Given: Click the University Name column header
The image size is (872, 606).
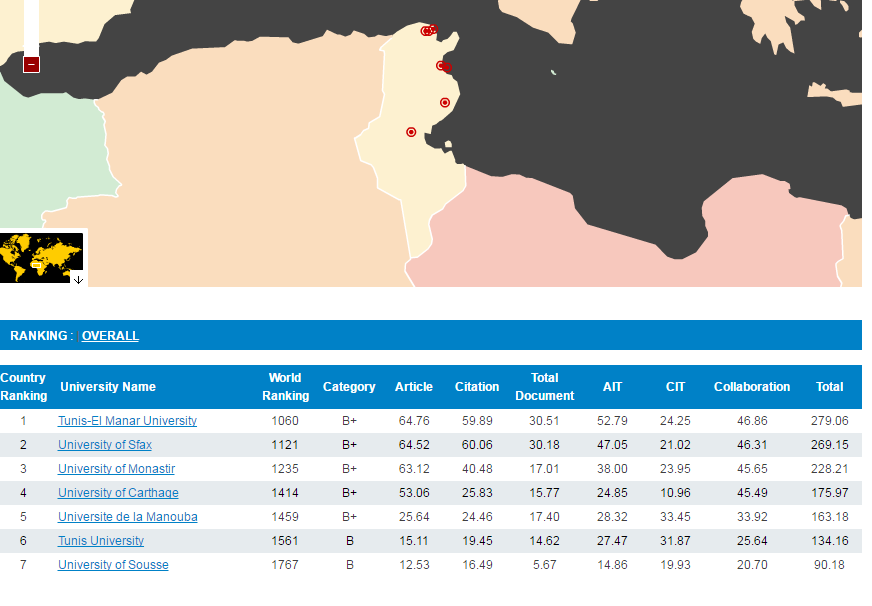Looking at the screenshot, I should pos(108,387).
